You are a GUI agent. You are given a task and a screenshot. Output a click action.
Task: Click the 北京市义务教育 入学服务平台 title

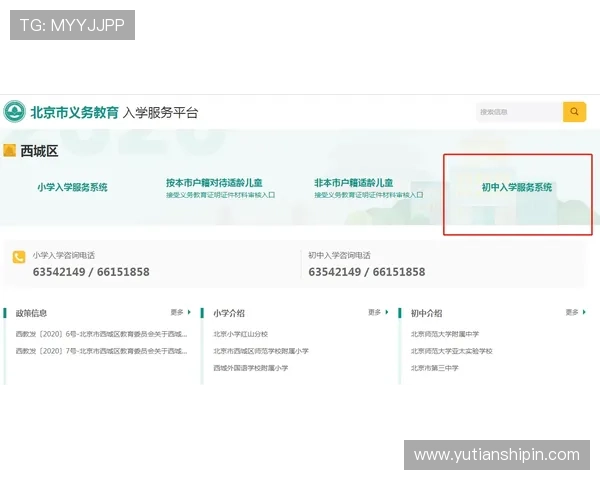pyautogui.click(x=114, y=113)
